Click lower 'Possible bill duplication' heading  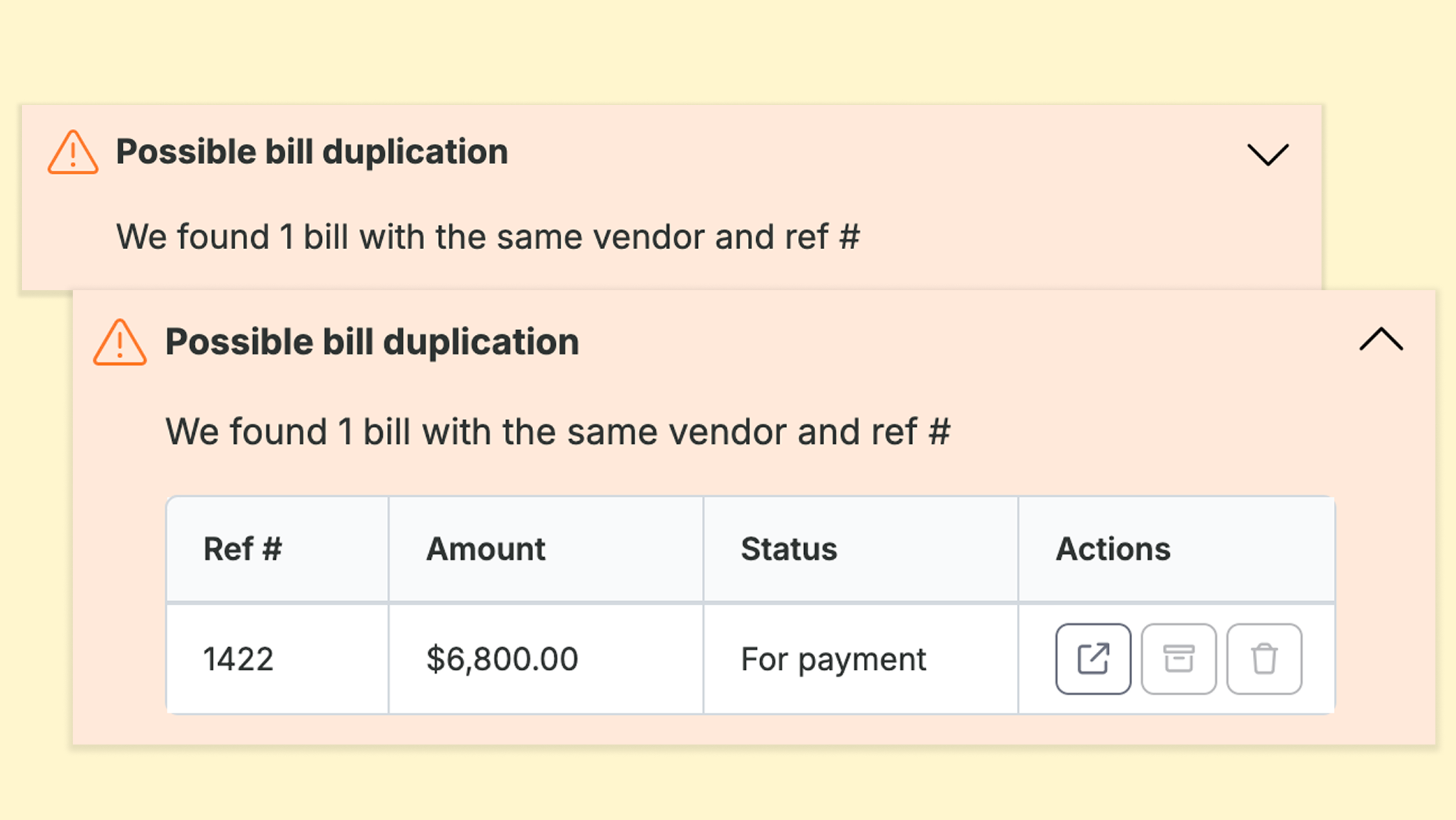tap(372, 342)
